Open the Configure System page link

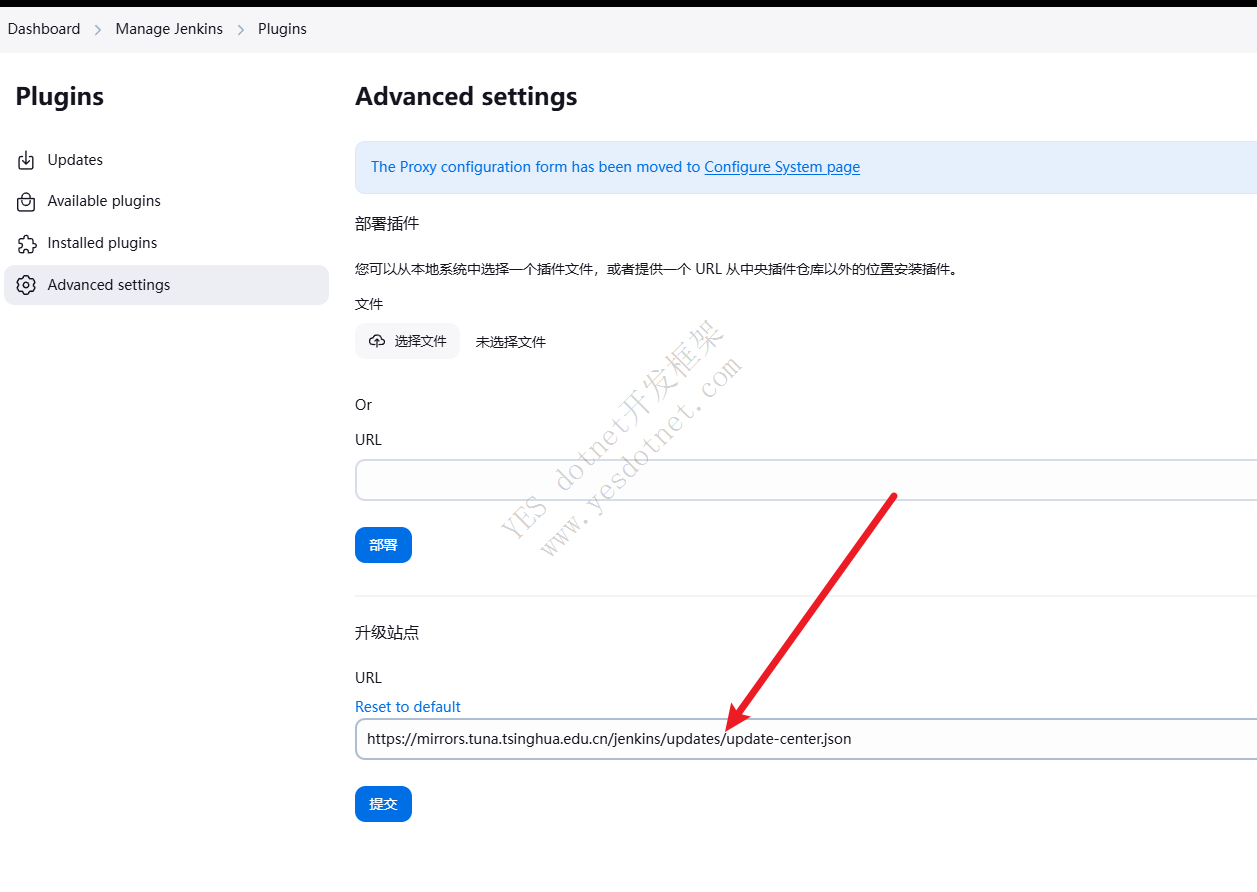point(782,167)
